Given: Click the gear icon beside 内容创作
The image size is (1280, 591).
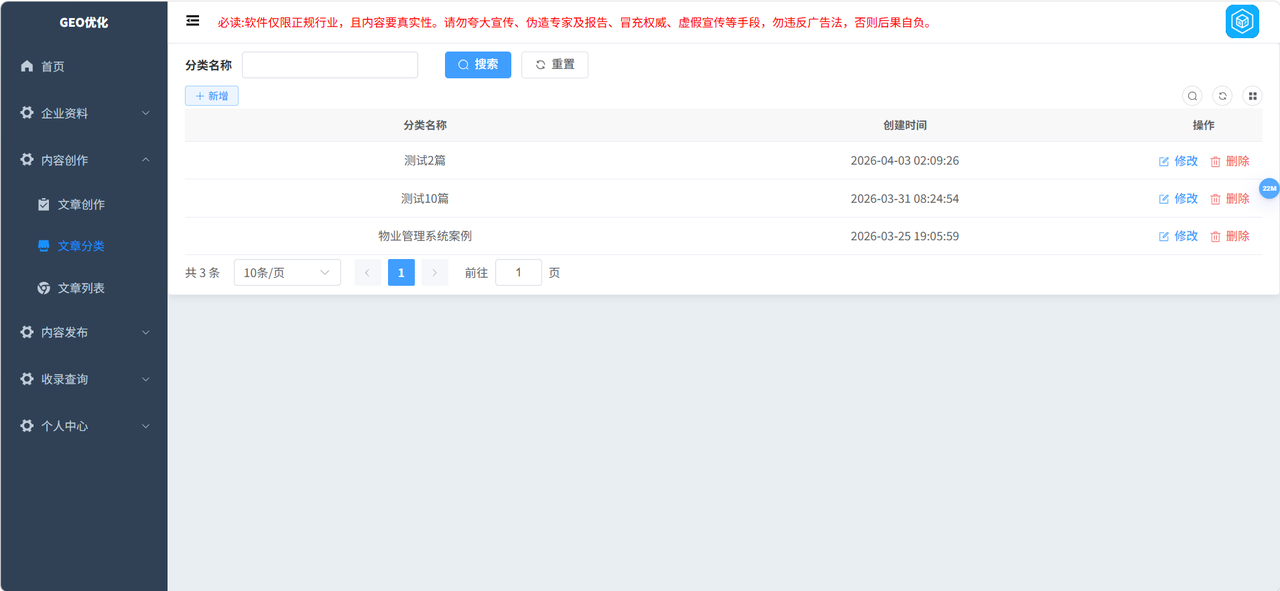Looking at the screenshot, I should 27,160.
